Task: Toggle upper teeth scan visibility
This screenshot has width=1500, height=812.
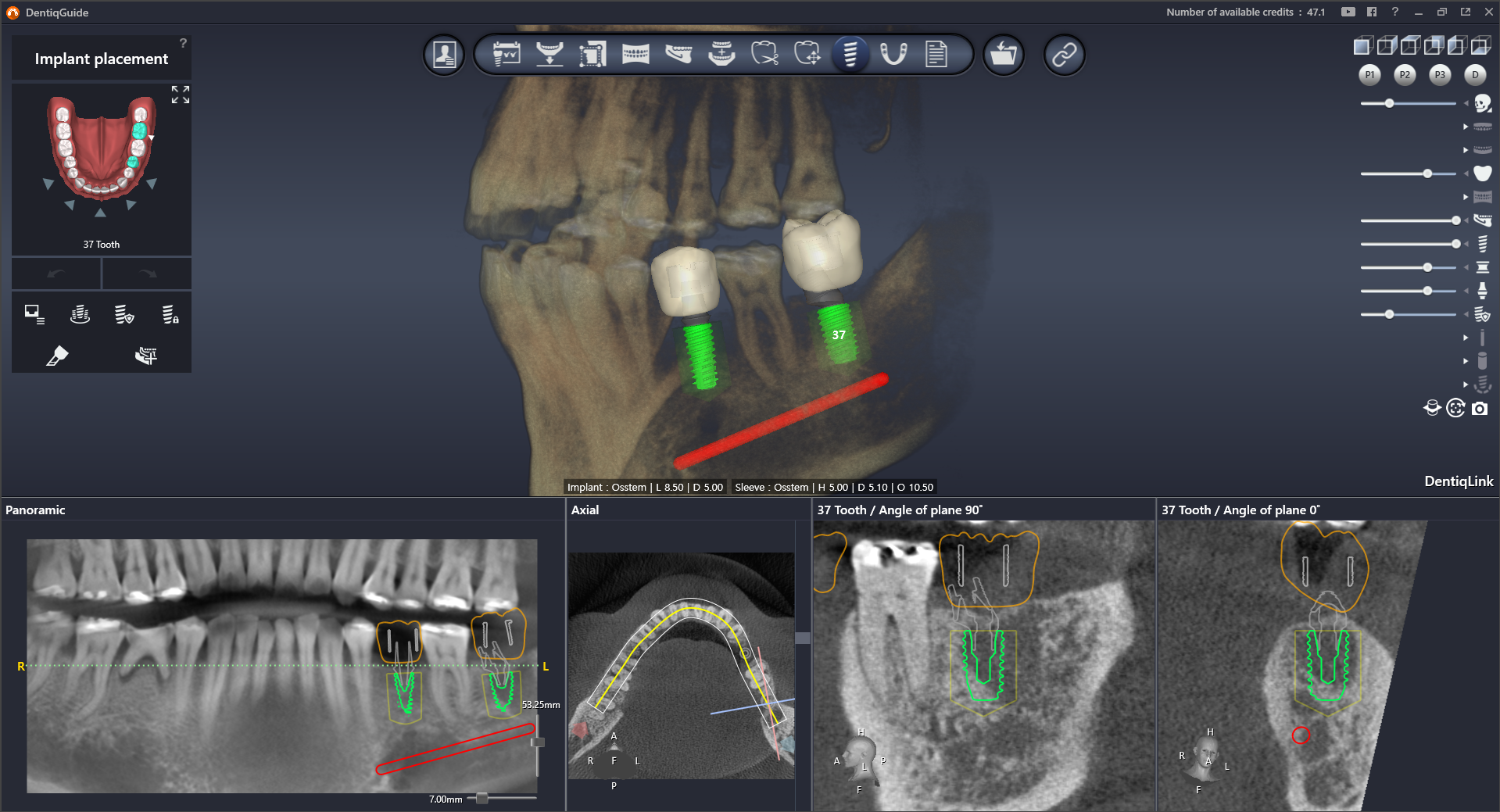Action: click(x=1482, y=127)
